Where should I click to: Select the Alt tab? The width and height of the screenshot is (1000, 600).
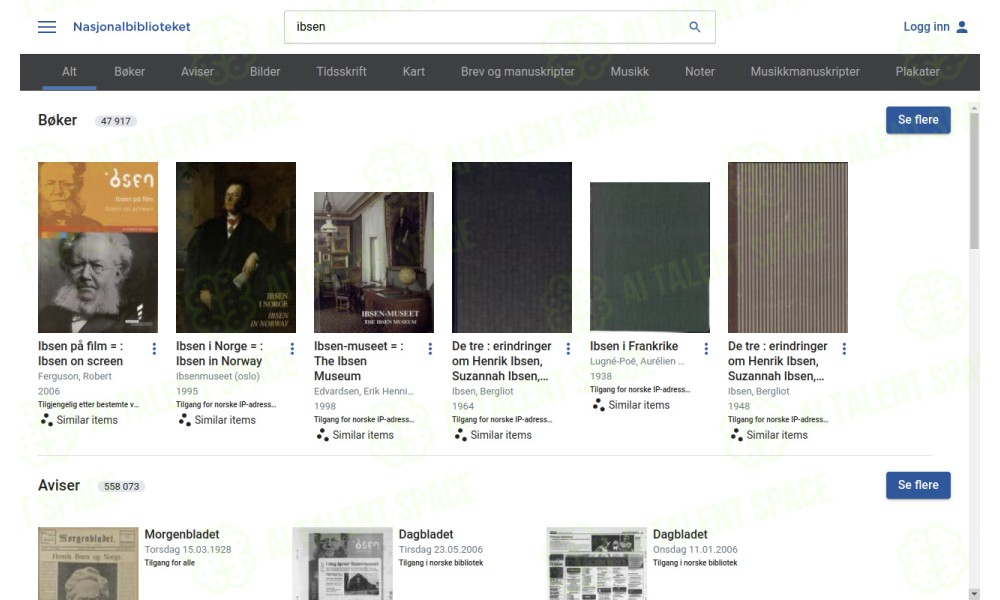69,71
